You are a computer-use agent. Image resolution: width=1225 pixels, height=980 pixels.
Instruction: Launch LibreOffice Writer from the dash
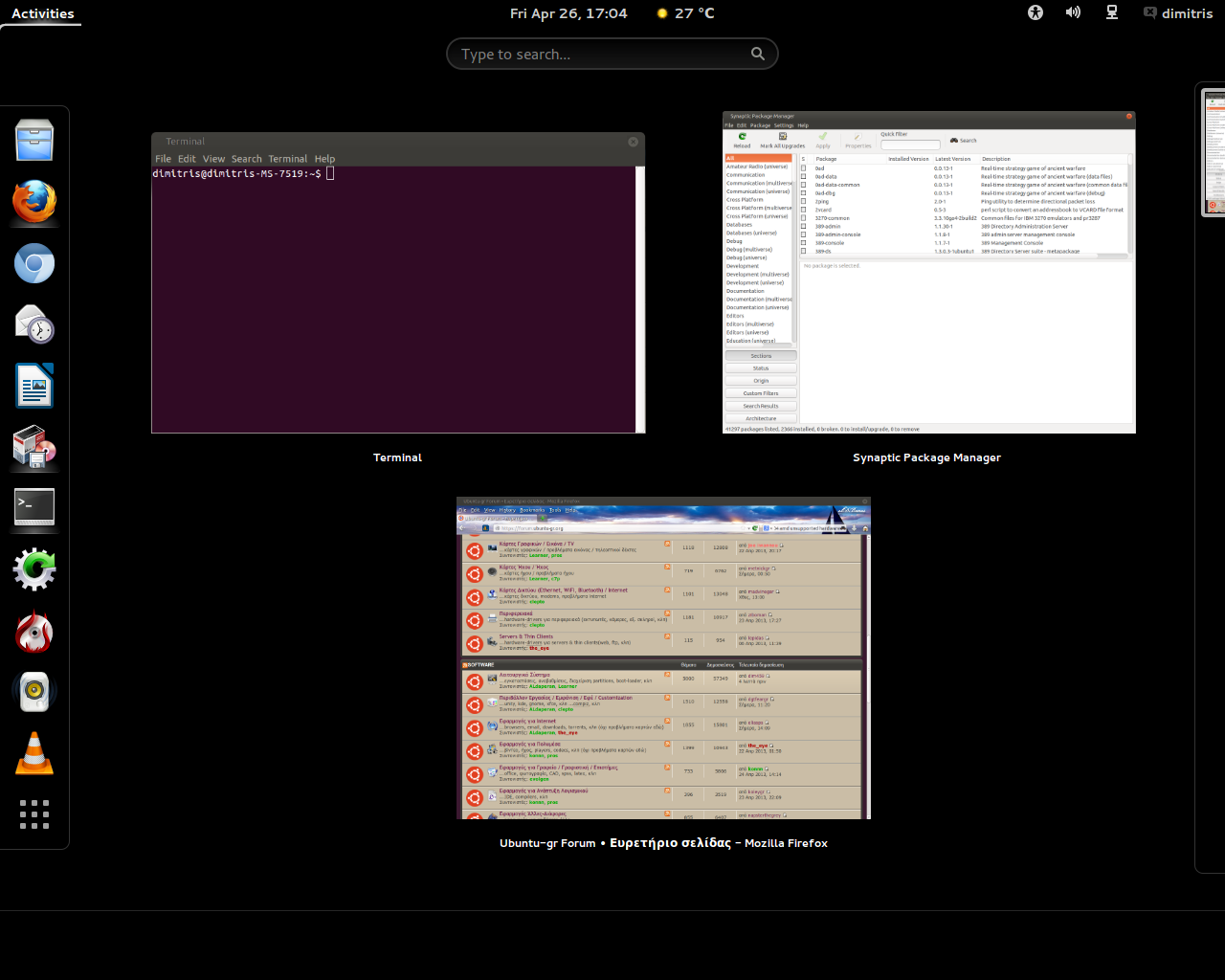pyautogui.click(x=34, y=386)
